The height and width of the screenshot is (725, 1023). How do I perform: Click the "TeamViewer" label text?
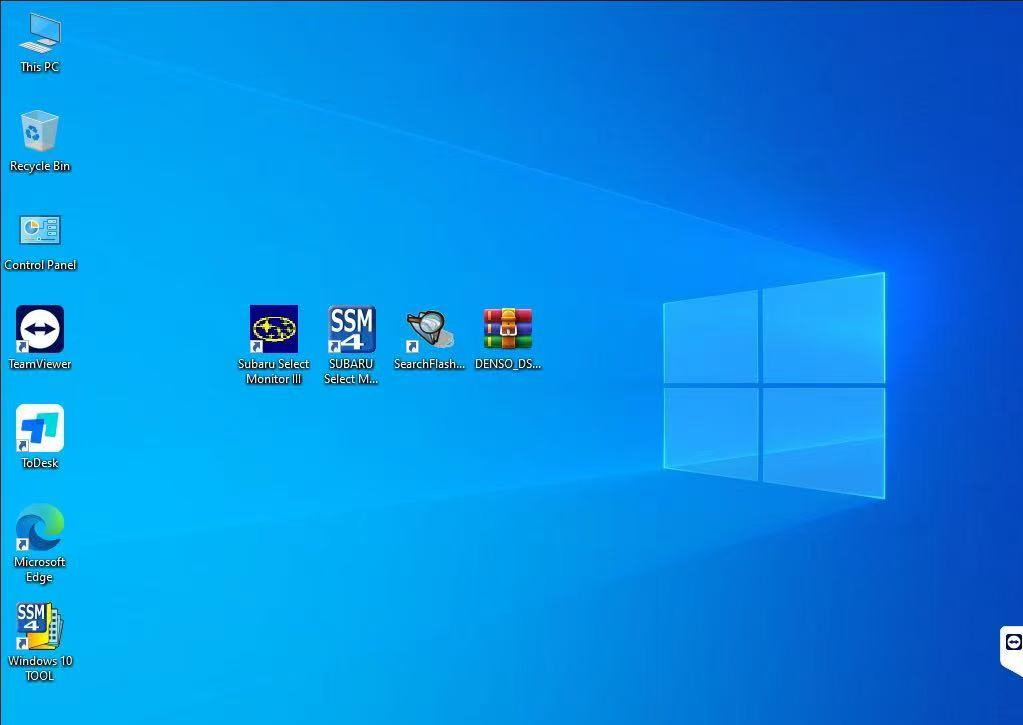(x=40, y=364)
